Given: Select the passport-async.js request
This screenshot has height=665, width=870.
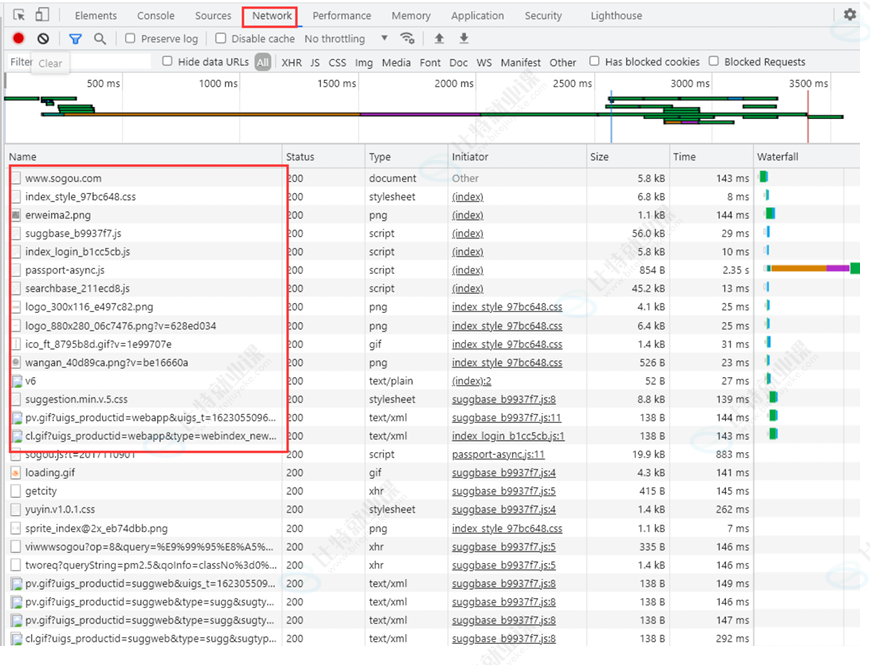Looking at the screenshot, I should click(65, 270).
